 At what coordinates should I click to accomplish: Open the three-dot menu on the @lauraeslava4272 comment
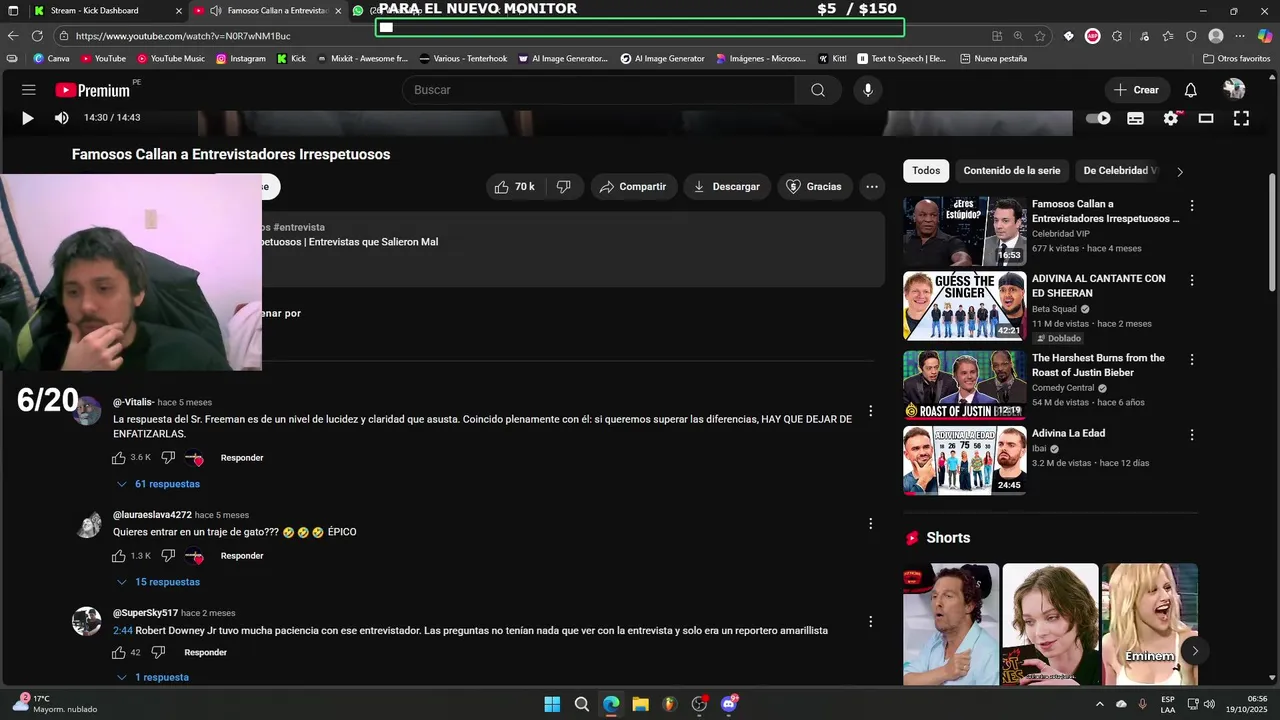point(870,524)
